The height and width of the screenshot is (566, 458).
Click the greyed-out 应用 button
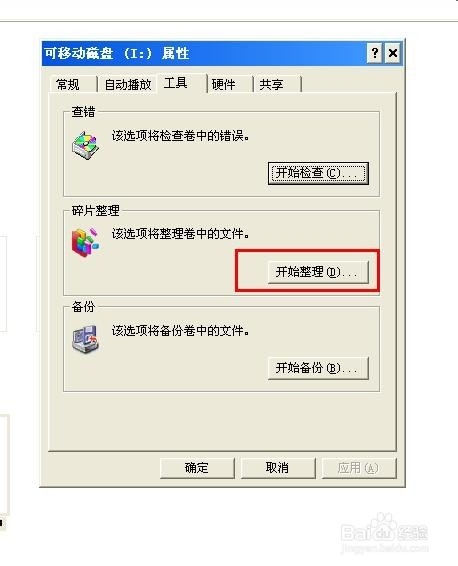tap(359, 468)
